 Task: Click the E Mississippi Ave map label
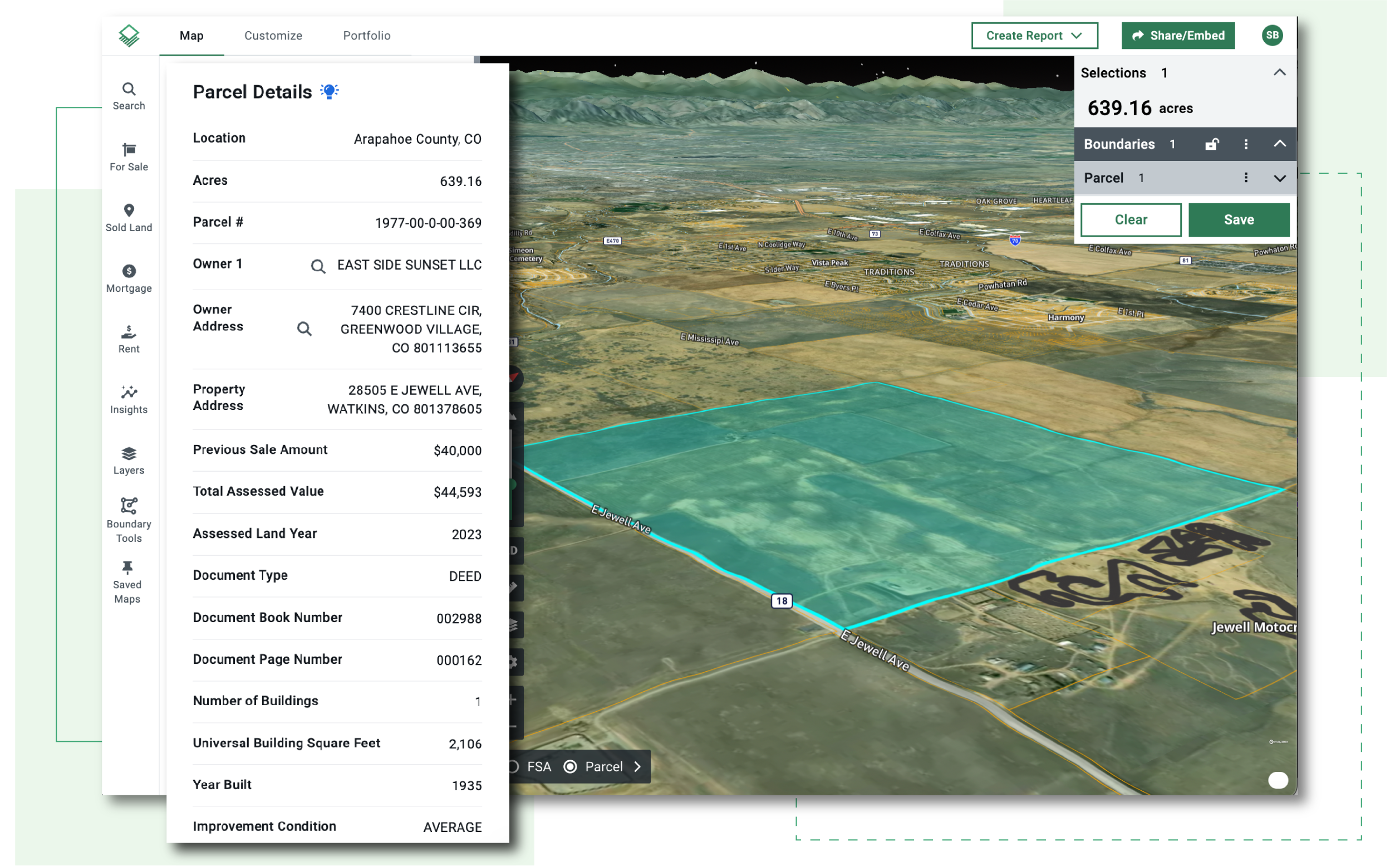point(710,340)
